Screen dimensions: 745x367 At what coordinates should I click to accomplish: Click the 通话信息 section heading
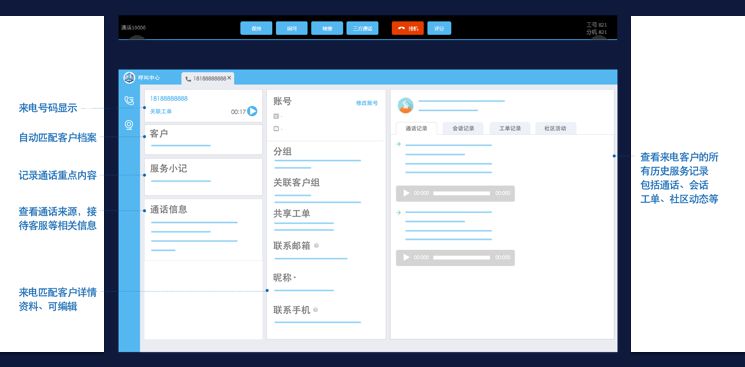point(169,209)
